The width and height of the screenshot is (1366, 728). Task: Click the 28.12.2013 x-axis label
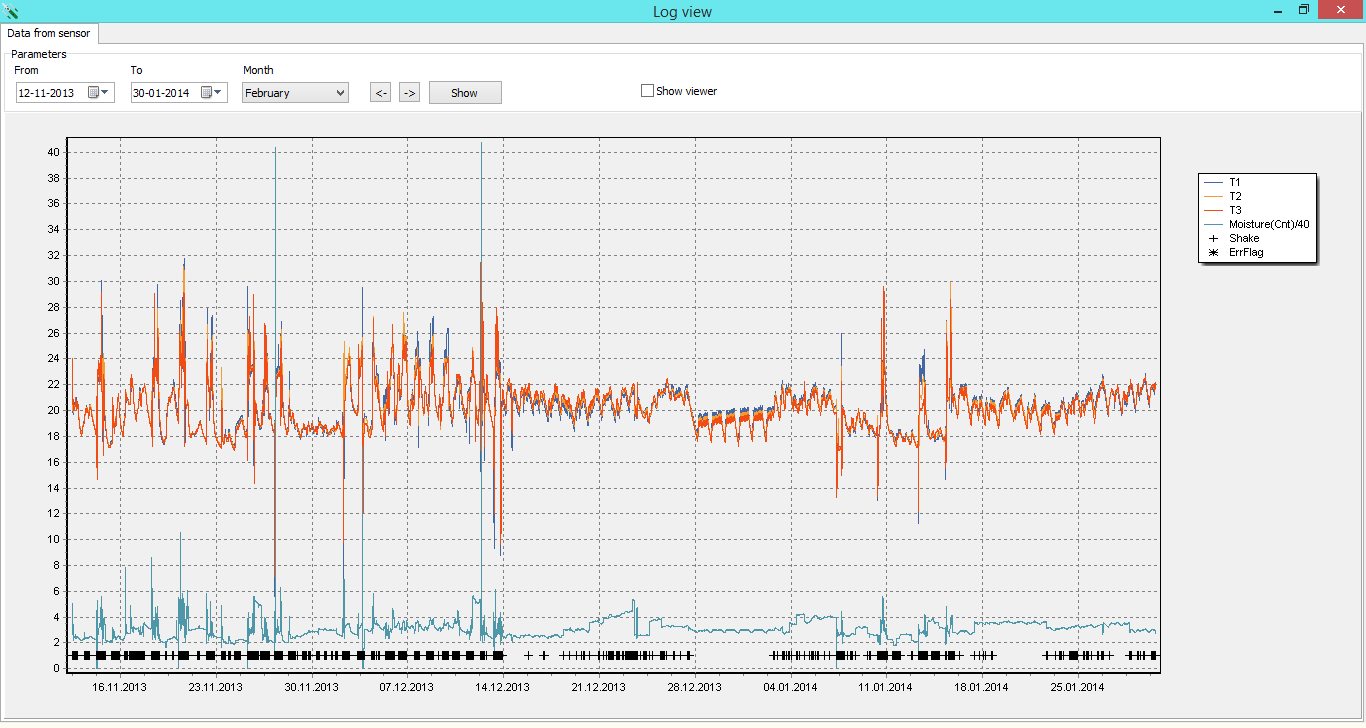(x=695, y=687)
